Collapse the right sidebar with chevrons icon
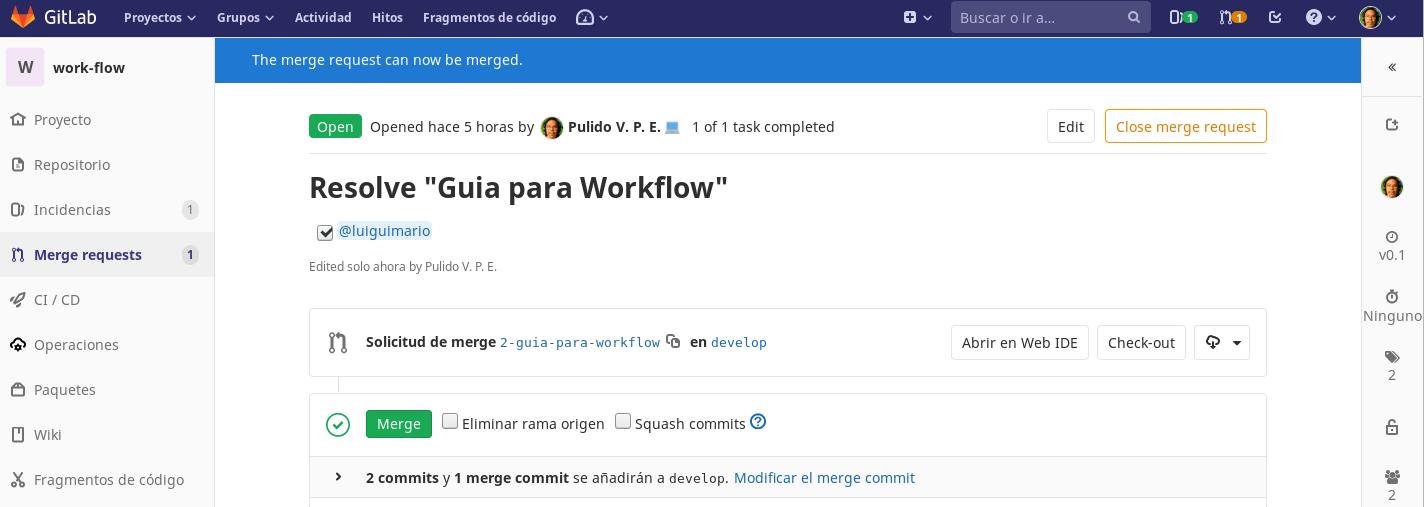This screenshot has height=507, width=1424. click(x=1392, y=67)
